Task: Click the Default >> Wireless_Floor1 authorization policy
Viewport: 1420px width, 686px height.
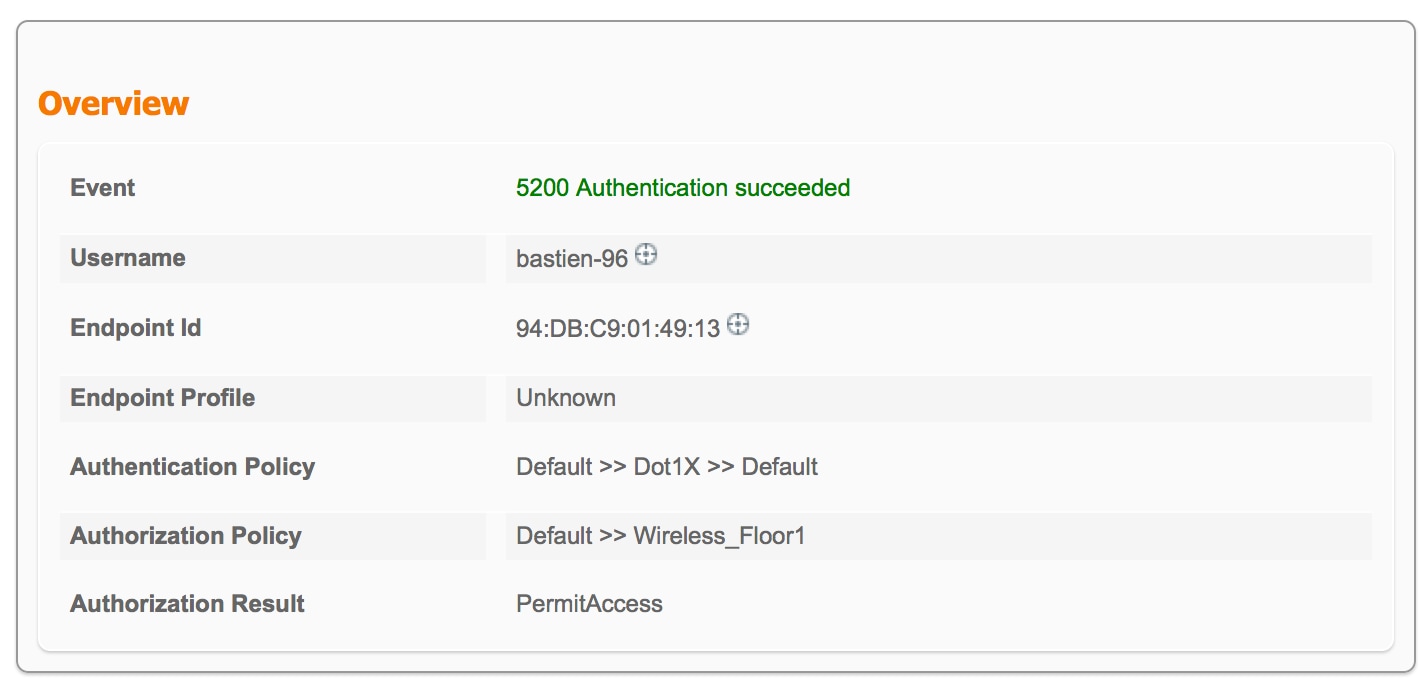Action: point(661,536)
